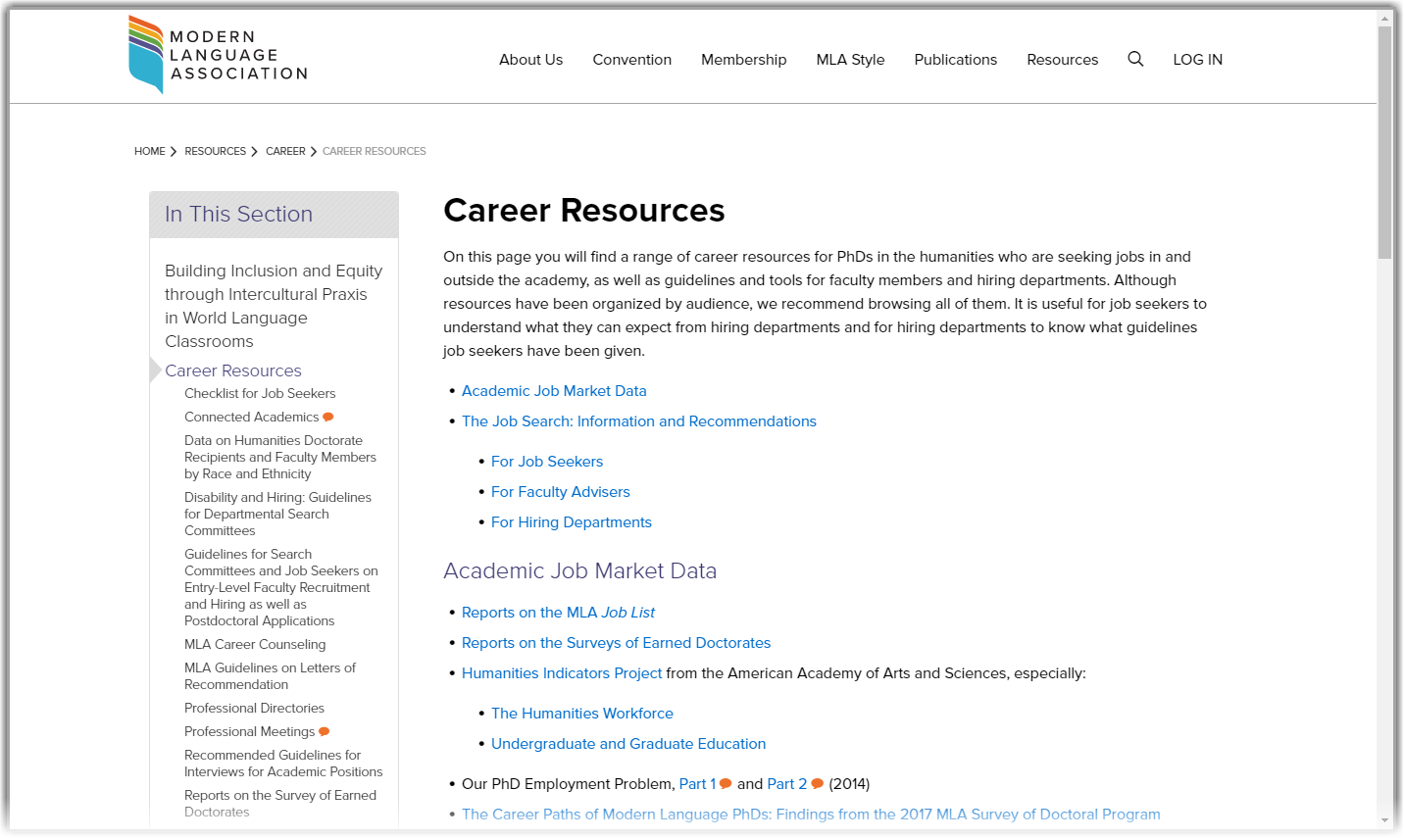Open The Career Paths of Modern Language PhDs link
The image size is (1404, 840).
tap(811, 815)
